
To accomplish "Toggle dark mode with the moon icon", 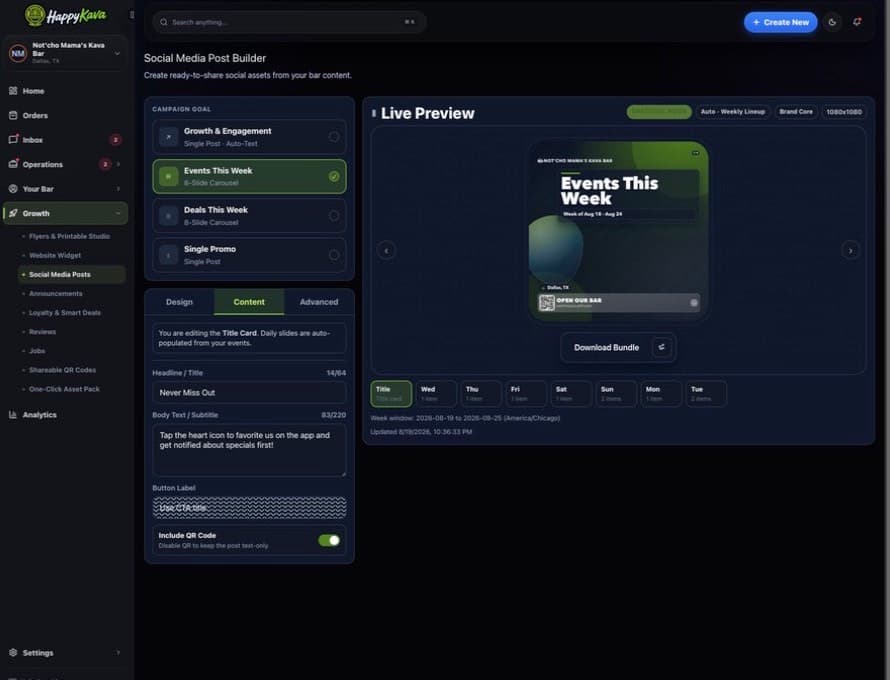I will pyautogui.click(x=832, y=22).
